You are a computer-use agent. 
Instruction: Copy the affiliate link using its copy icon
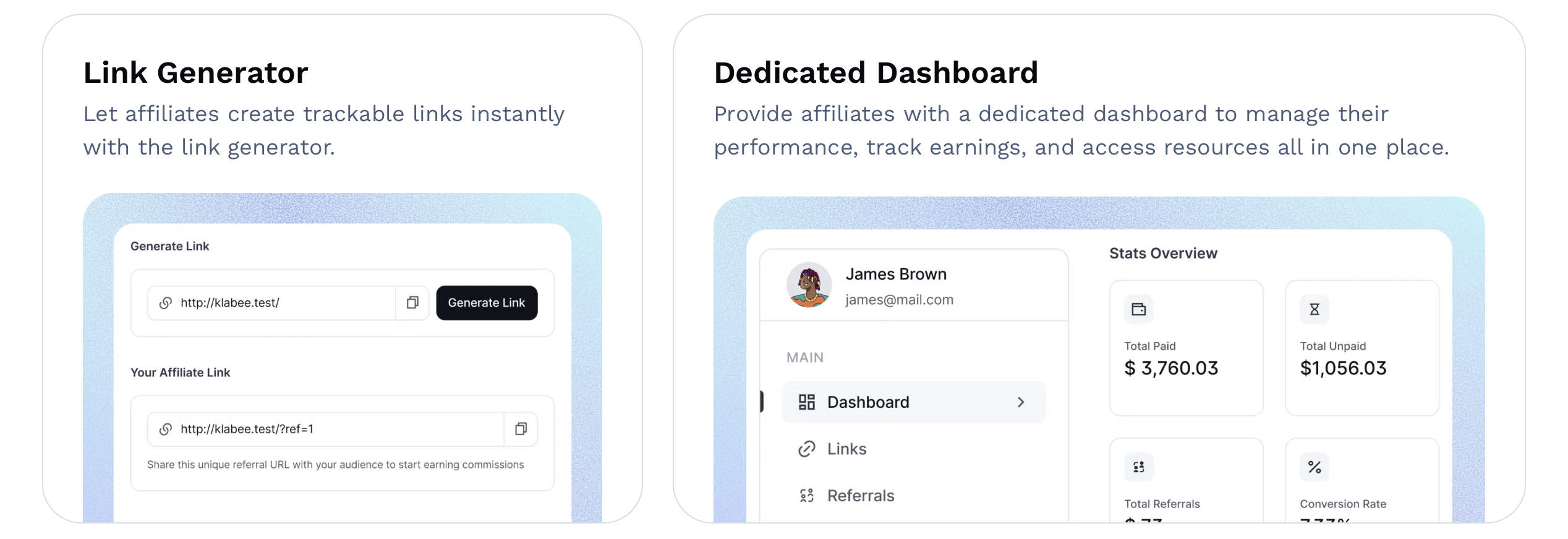click(520, 428)
